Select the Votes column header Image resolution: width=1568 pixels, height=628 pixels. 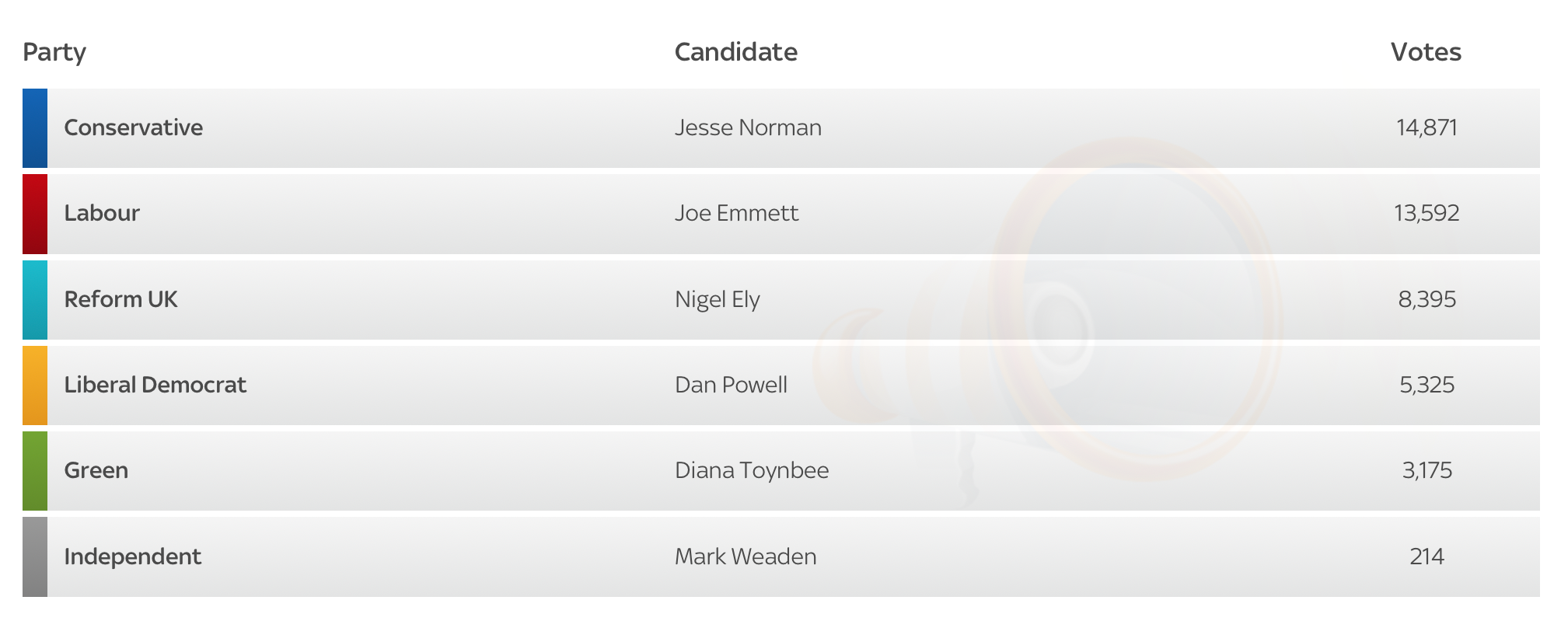click(x=1426, y=52)
